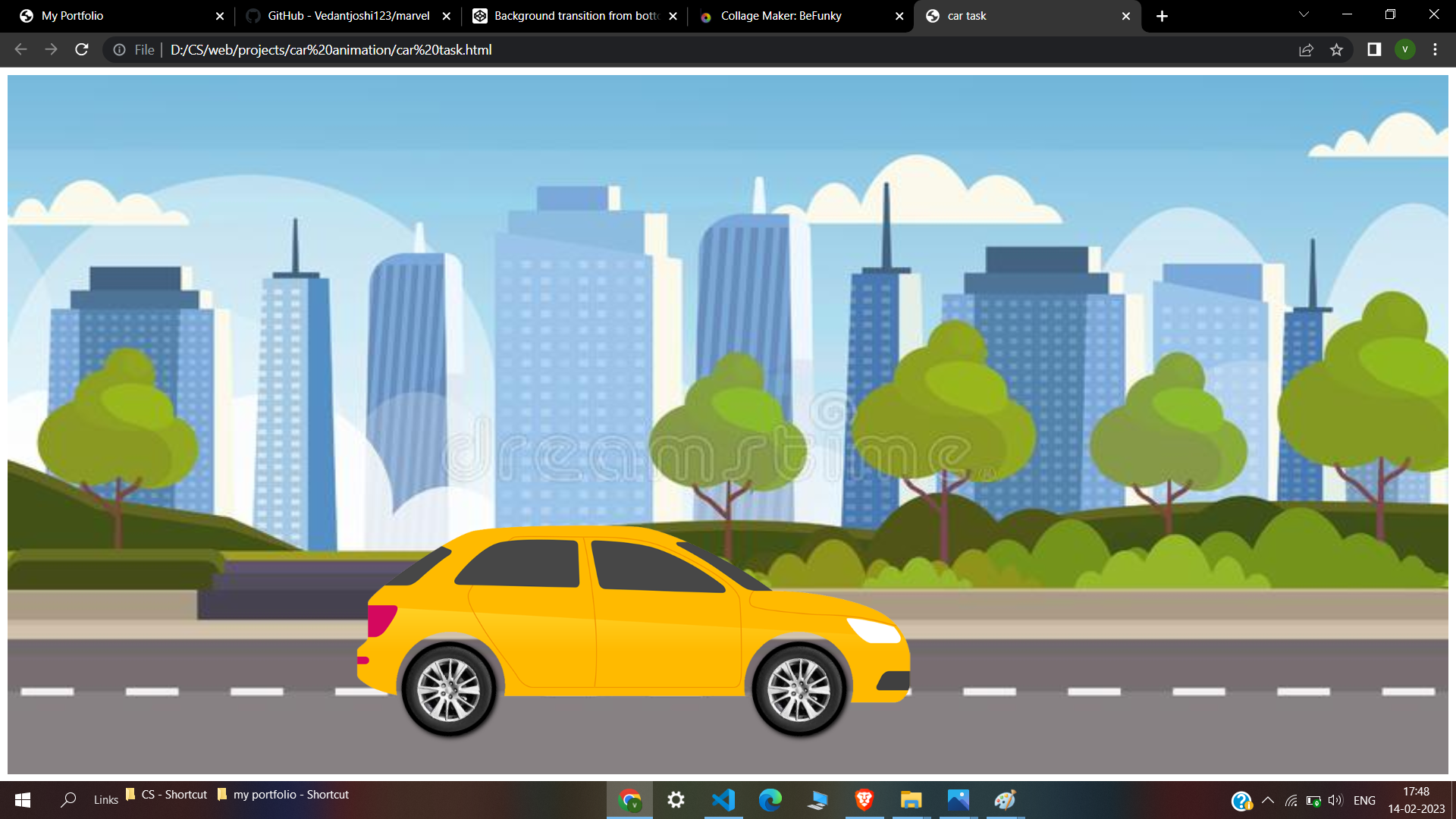
Task: Switch input language via the ENG indicator
Action: click(1365, 800)
